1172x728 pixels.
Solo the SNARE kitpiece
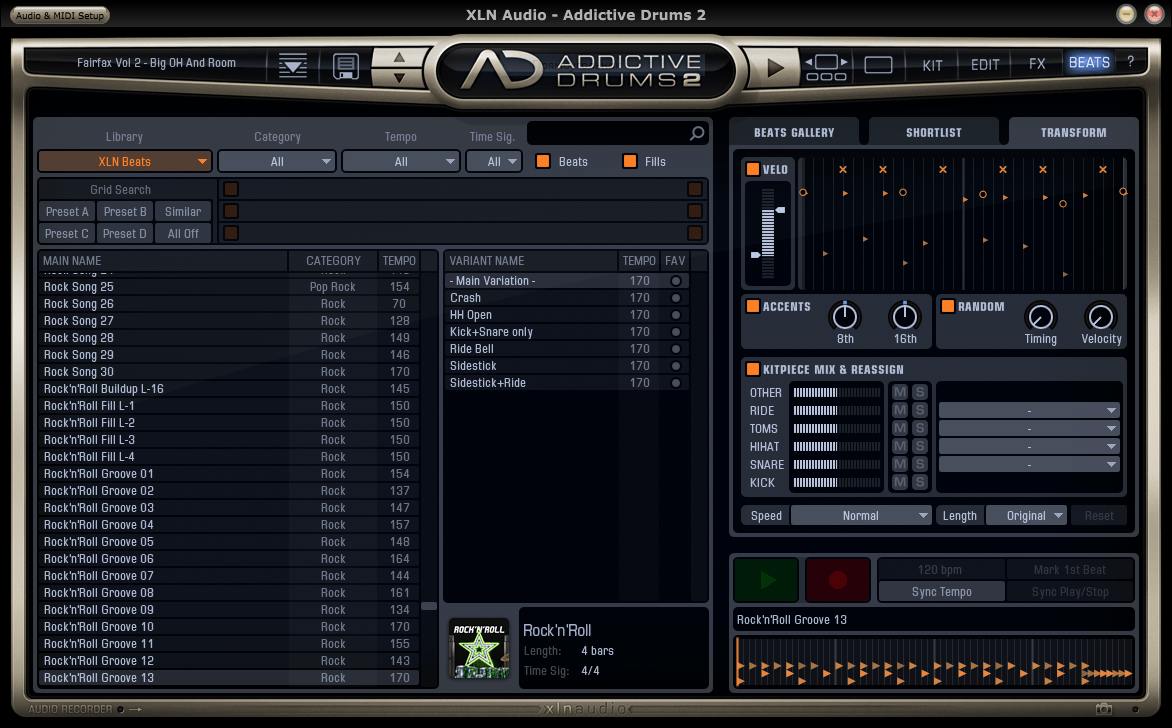point(920,464)
